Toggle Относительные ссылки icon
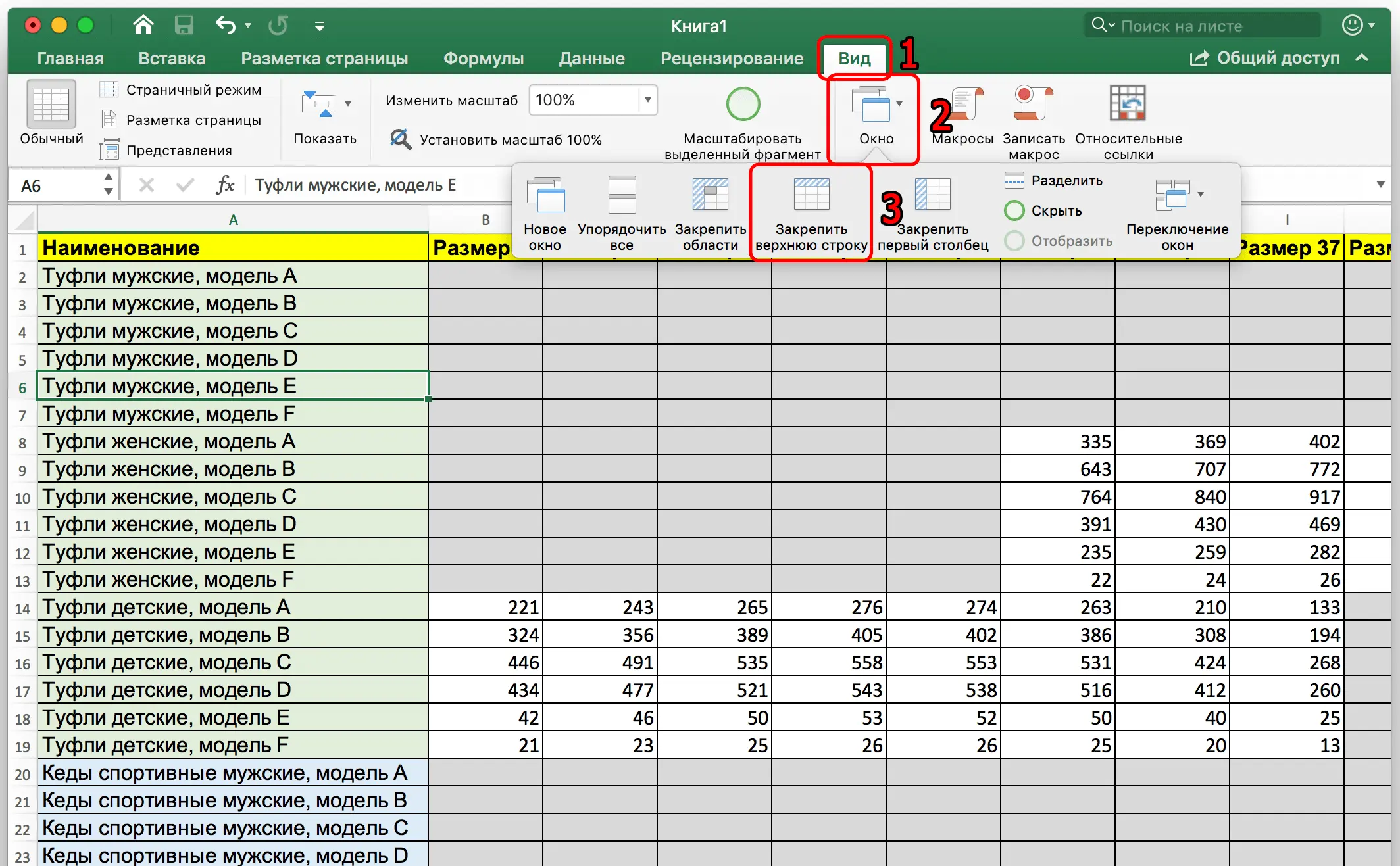1400x866 pixels. tap(1128, 103)
